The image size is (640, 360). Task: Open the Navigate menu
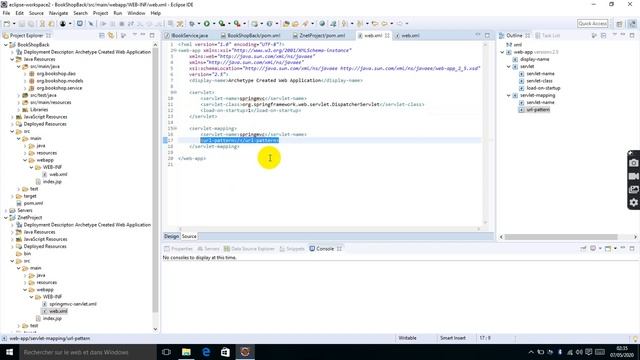coord(58,13)
